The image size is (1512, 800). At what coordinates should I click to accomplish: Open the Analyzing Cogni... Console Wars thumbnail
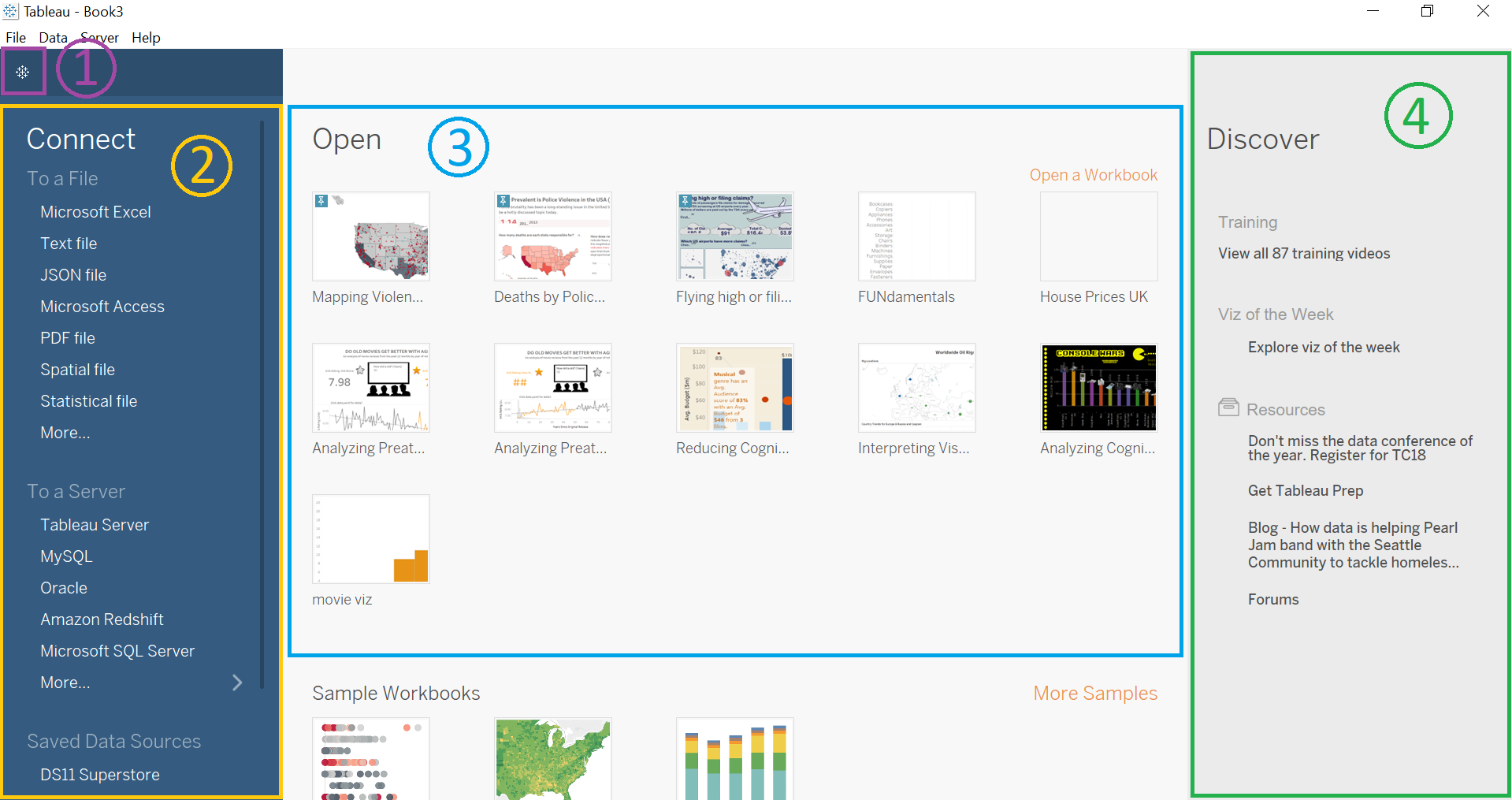[1099, 388]
